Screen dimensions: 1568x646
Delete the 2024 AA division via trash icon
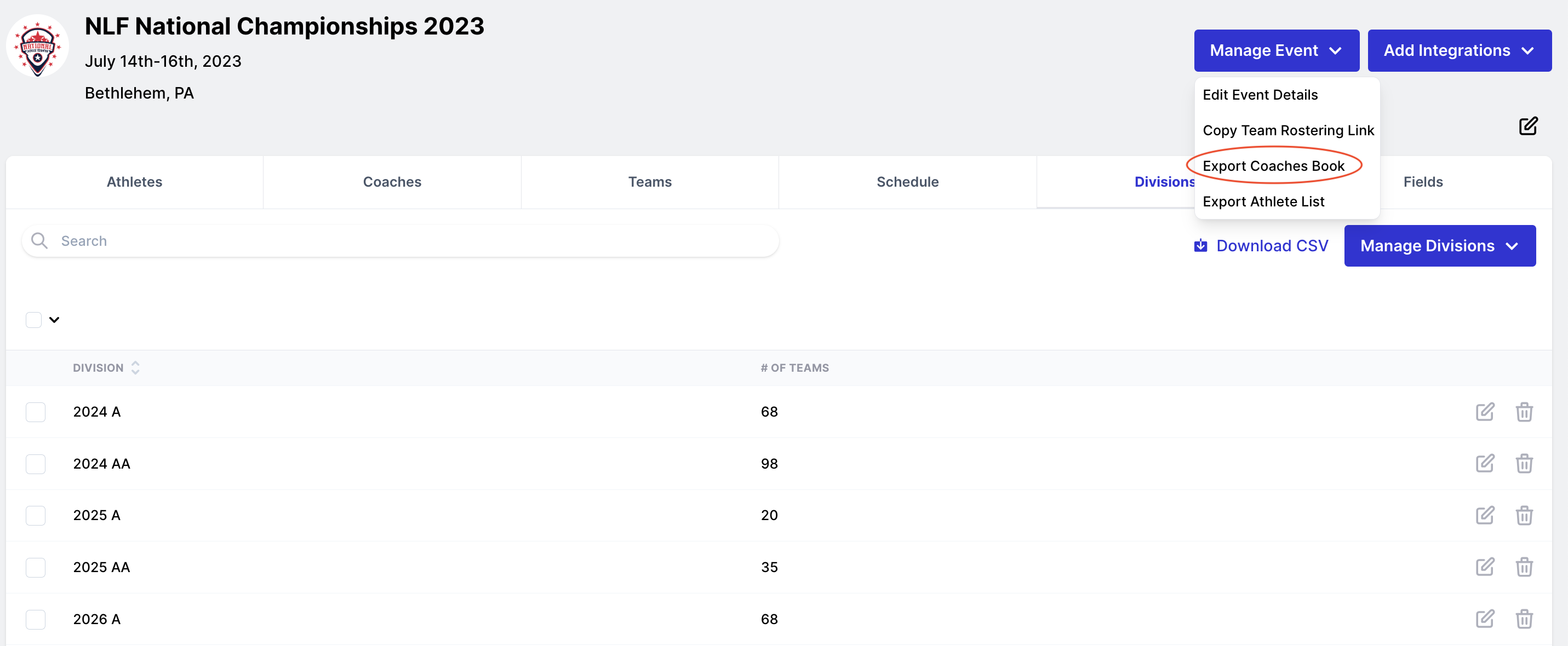coord(1524,464)
